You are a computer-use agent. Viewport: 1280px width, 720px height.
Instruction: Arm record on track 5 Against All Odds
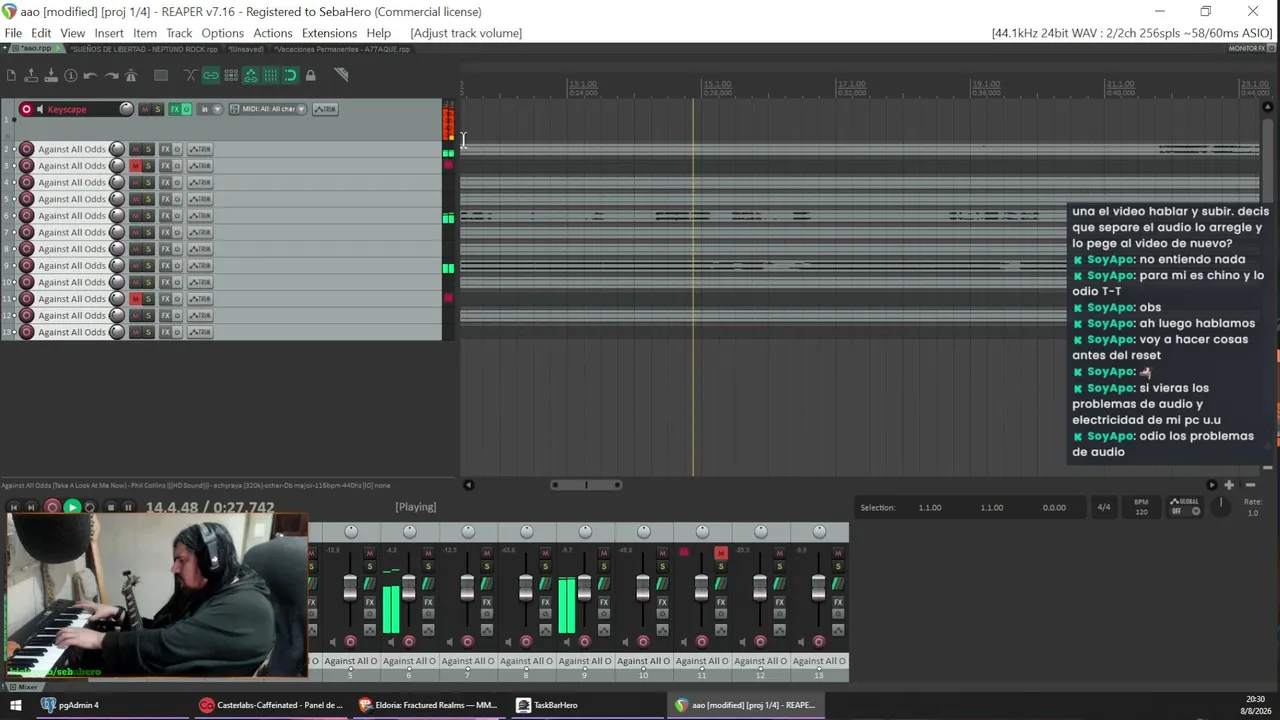(x=26, y=199)
